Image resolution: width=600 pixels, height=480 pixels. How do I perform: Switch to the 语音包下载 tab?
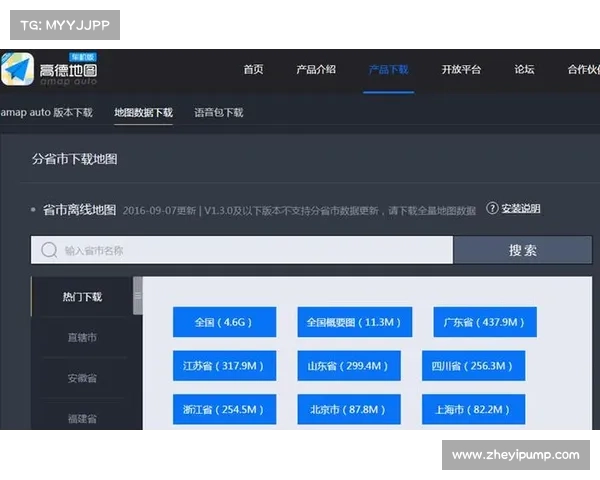(x=218, y=113)
